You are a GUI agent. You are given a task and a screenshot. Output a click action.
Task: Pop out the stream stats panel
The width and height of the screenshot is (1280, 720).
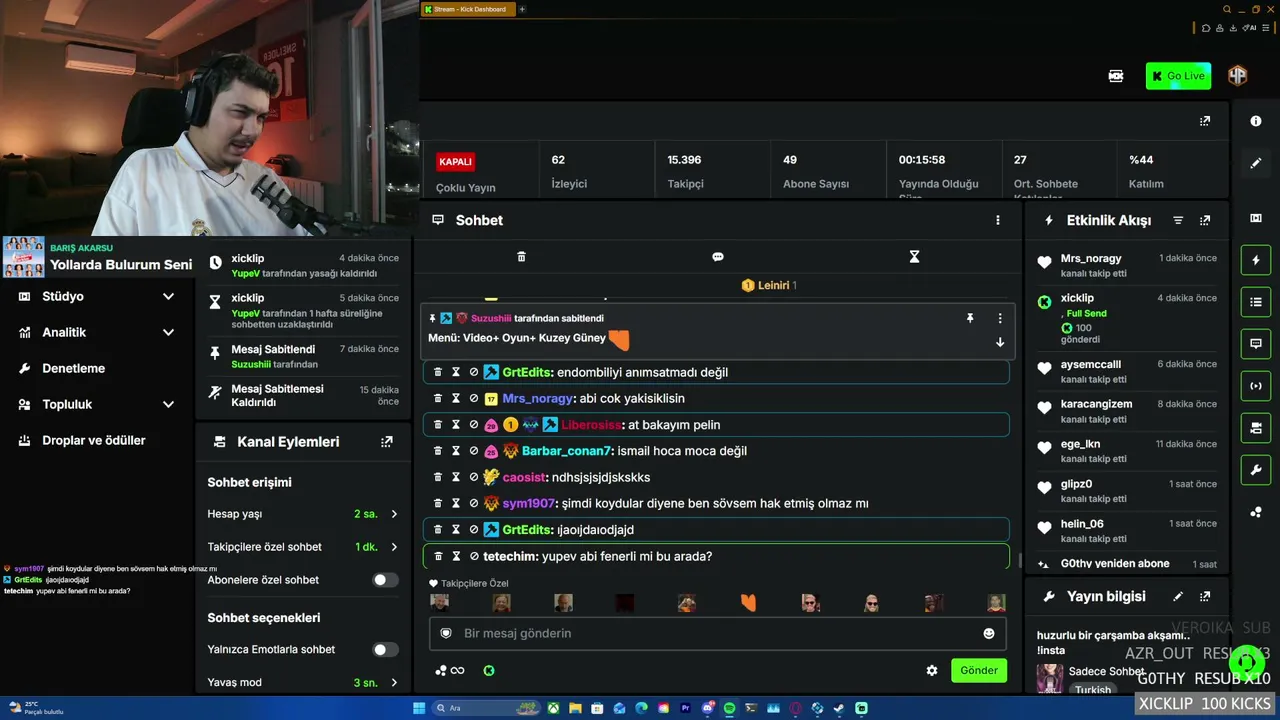(1205, 121)
